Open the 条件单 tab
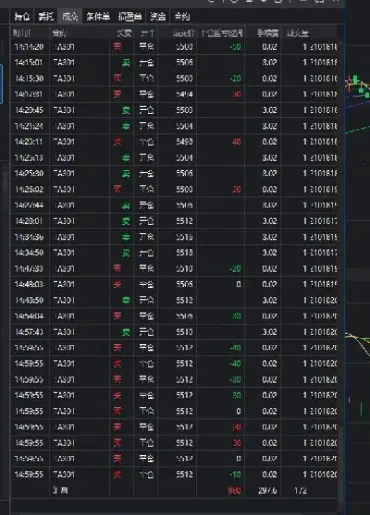Viewport: 370px width, 515px height. (98, 16)
